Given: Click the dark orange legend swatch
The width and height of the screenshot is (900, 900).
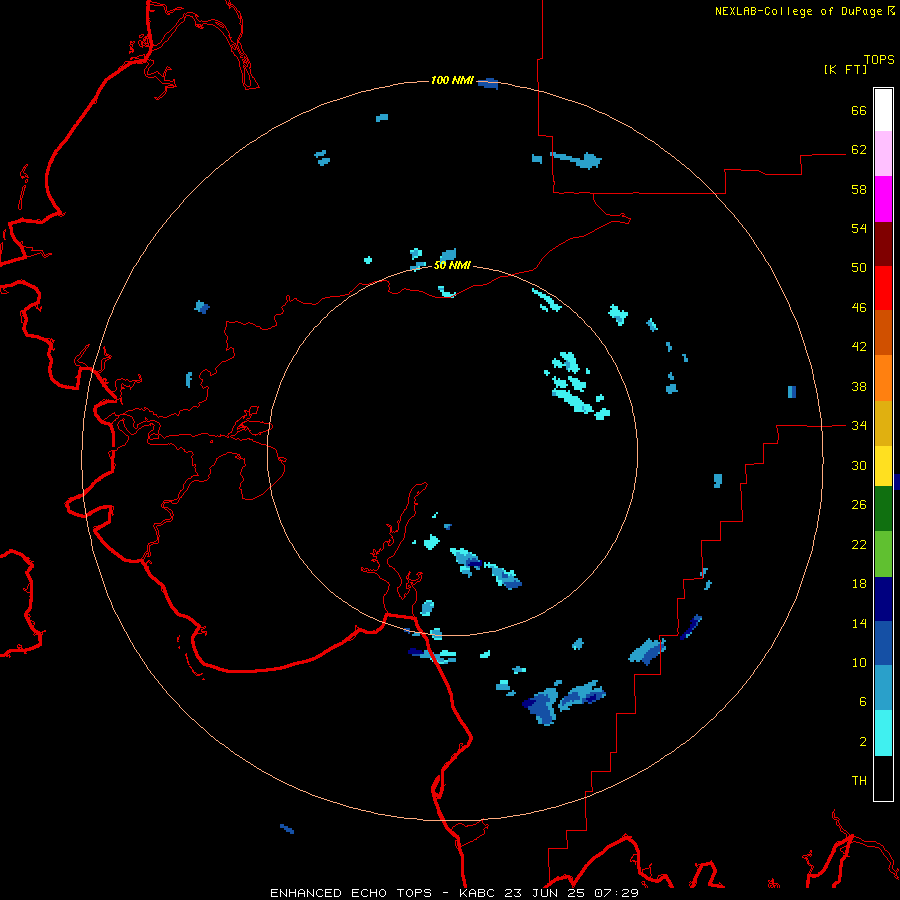Looking at the screenshot, I should pyautogui.click(x=883, y=333).
